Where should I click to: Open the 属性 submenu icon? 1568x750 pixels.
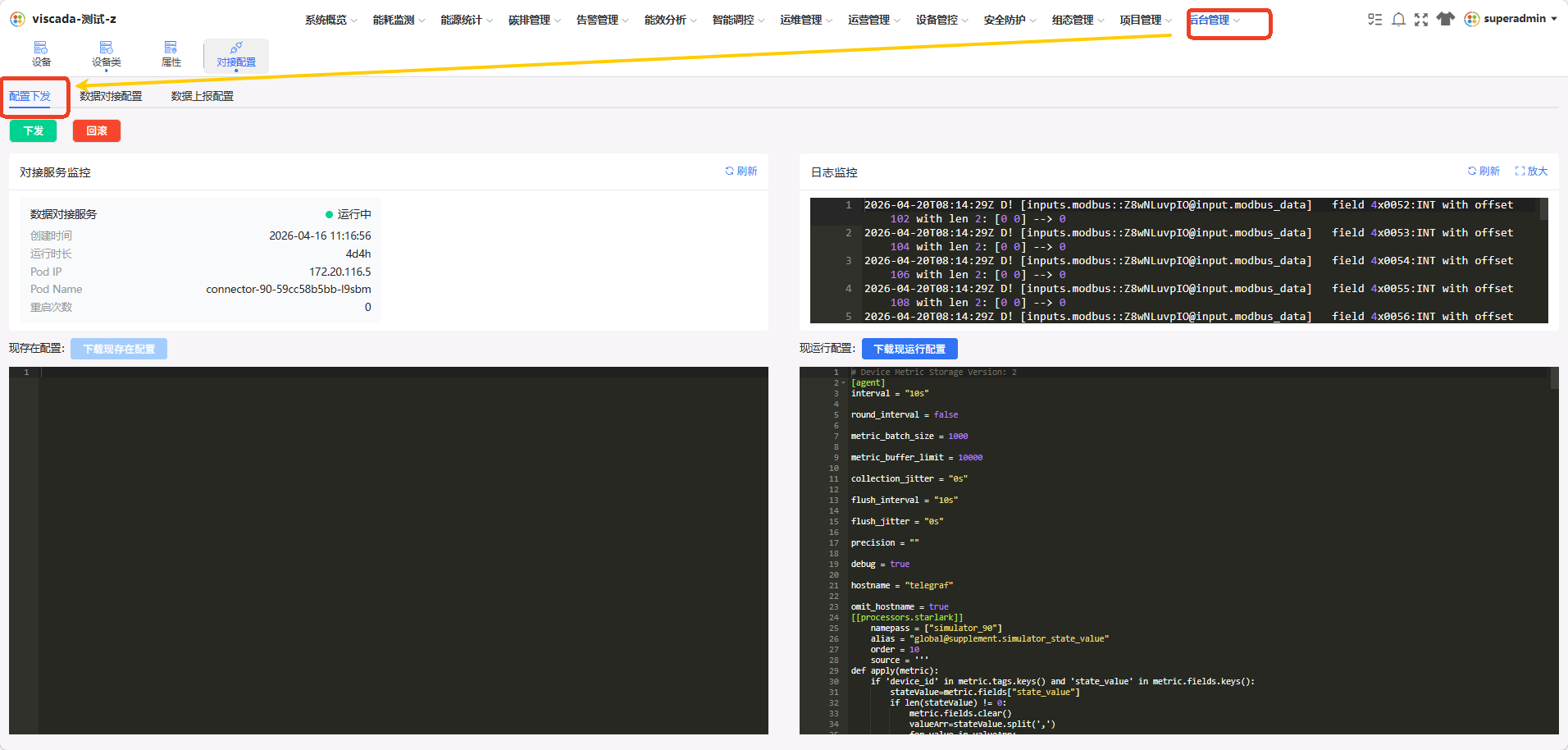(171, 48)
